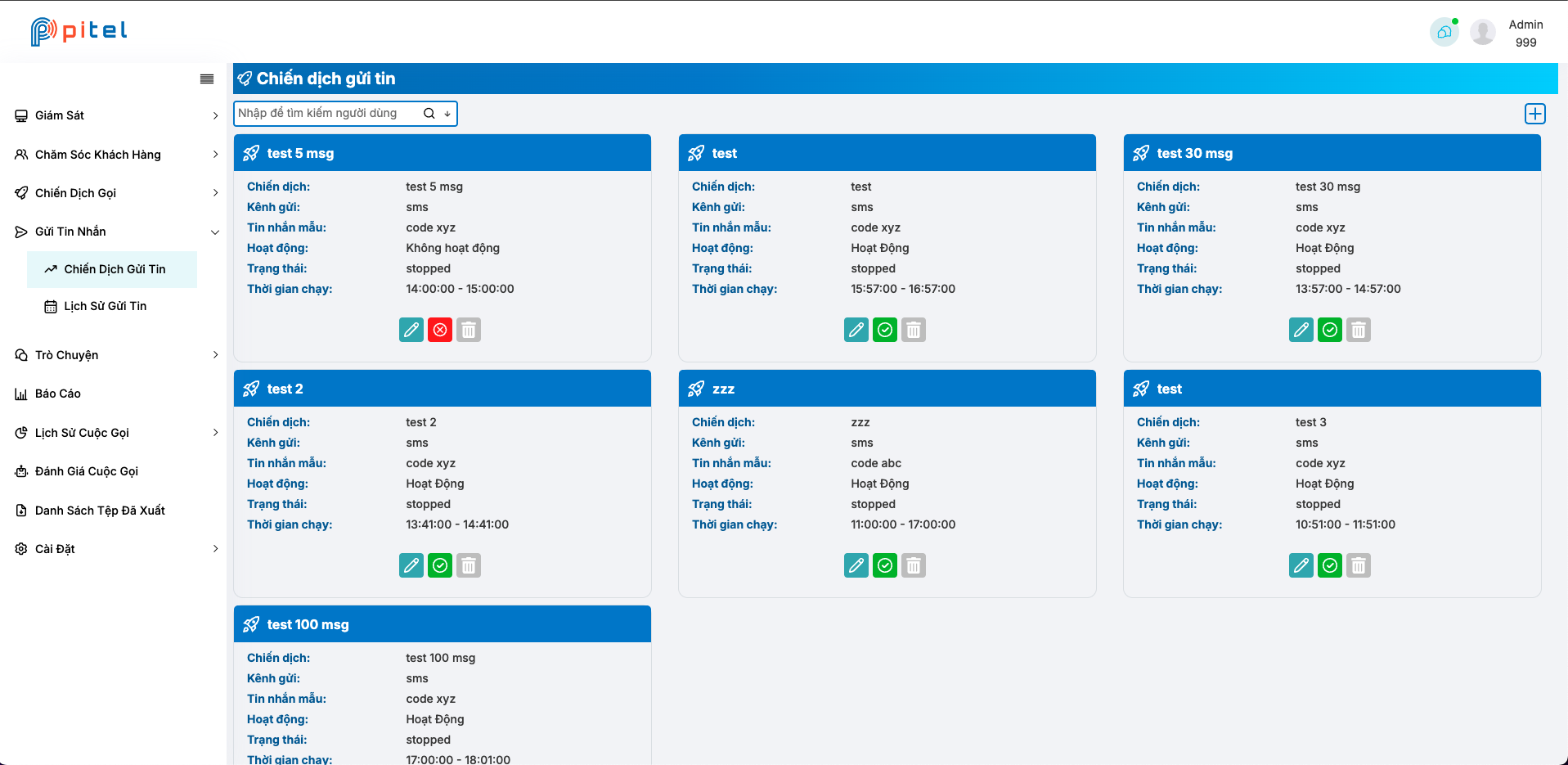The image size is (1568, 765).
Task: Delete the campaign running 15:57:00 - 16:57:00
Action: [x=914, y=330]
